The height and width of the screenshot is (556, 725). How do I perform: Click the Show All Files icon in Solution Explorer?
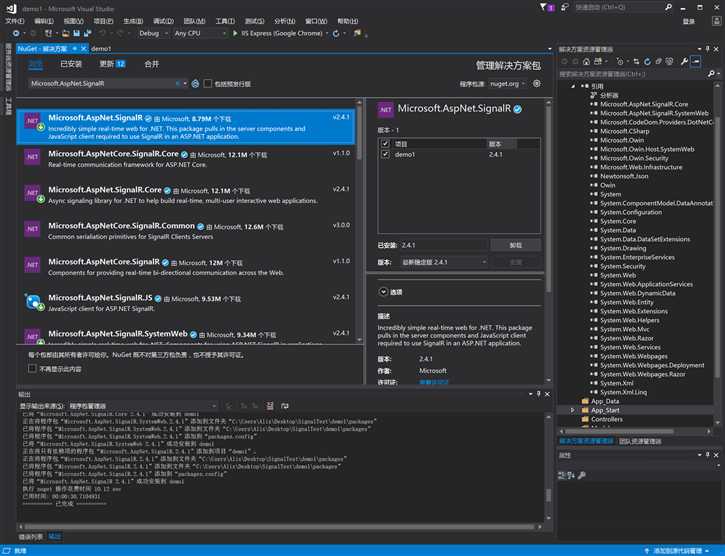pos(669,62)
